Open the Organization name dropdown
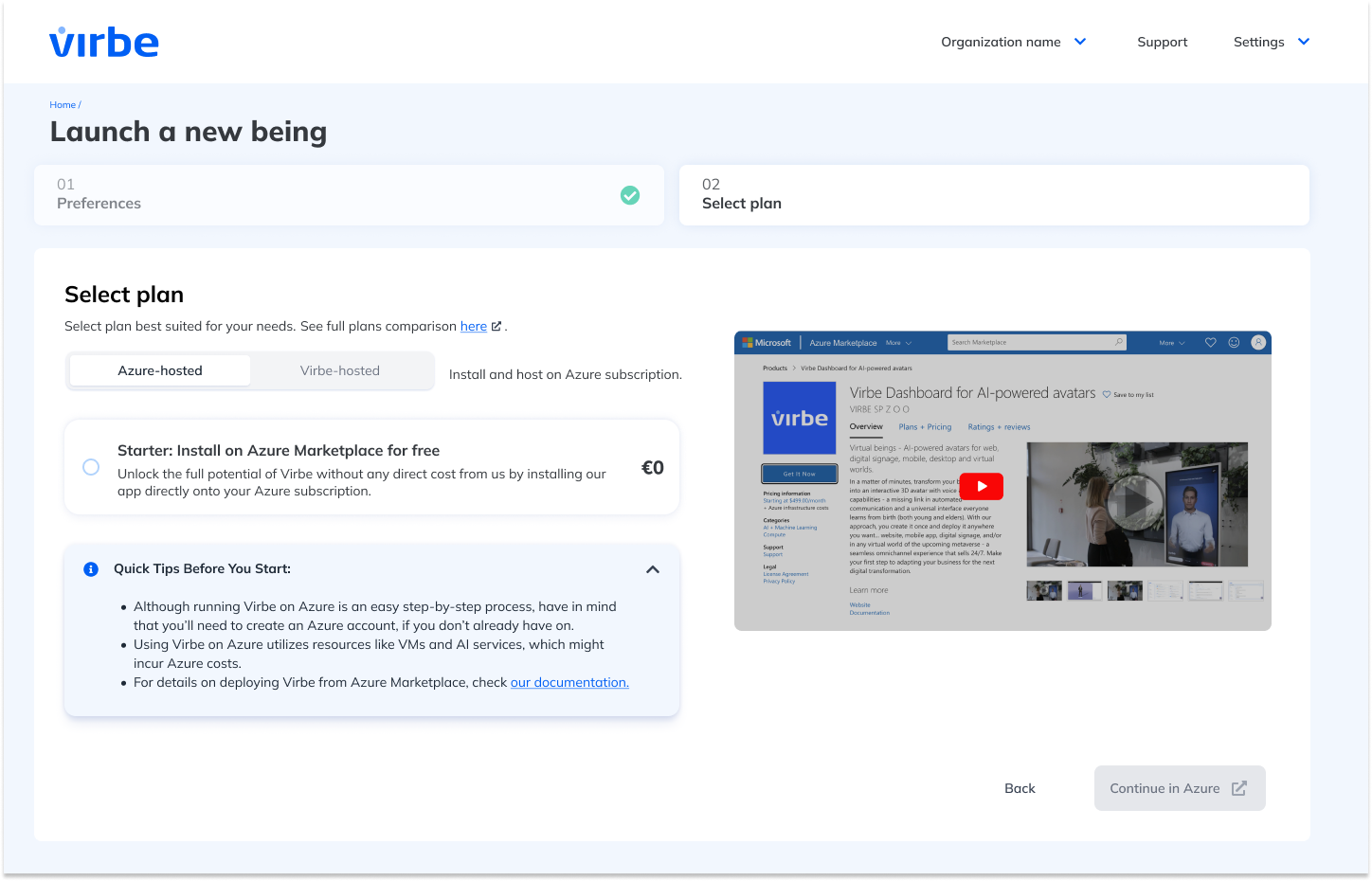Viewport: 1372px width, 881px height. [x=1013, y=42]
